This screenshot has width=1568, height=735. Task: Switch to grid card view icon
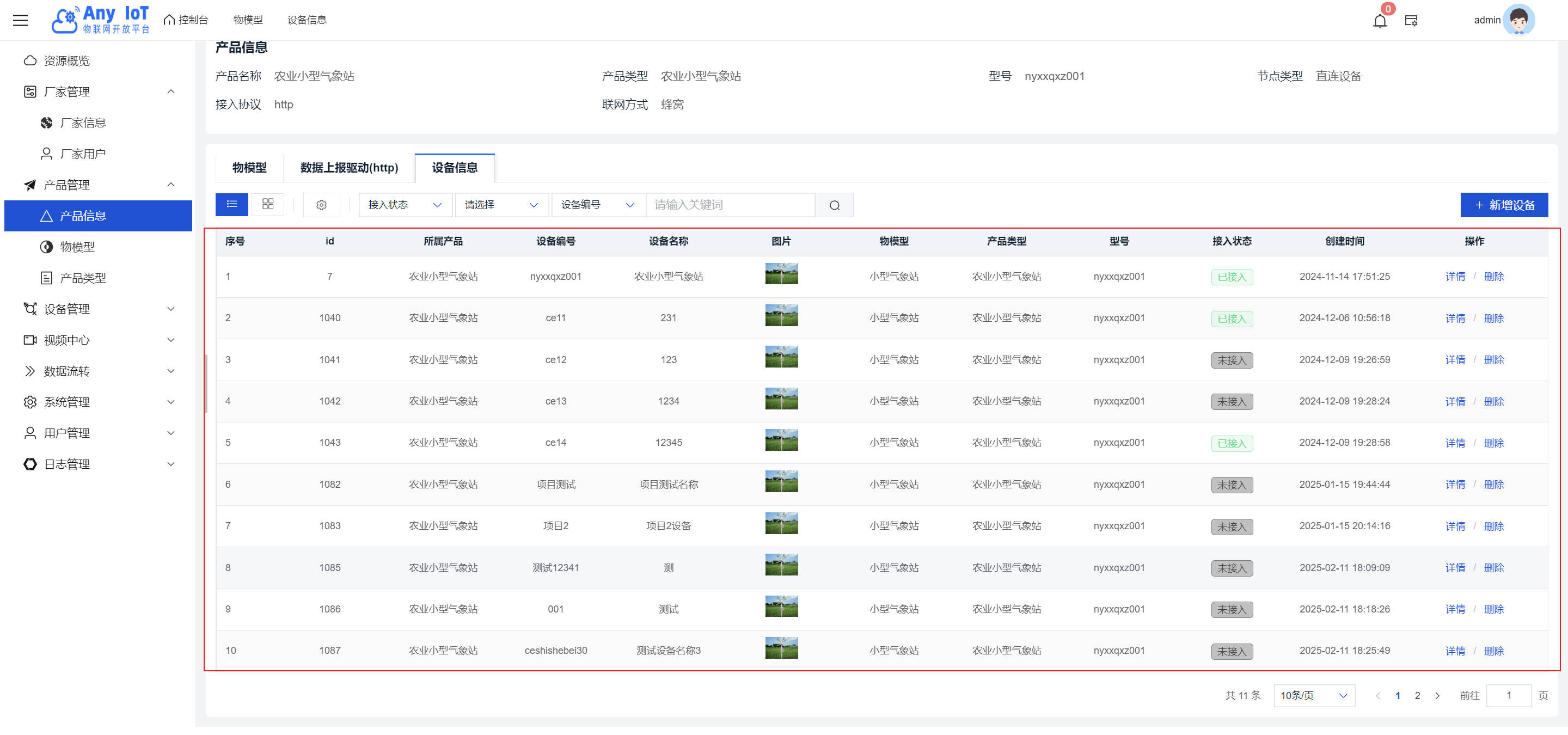point(268,204)
